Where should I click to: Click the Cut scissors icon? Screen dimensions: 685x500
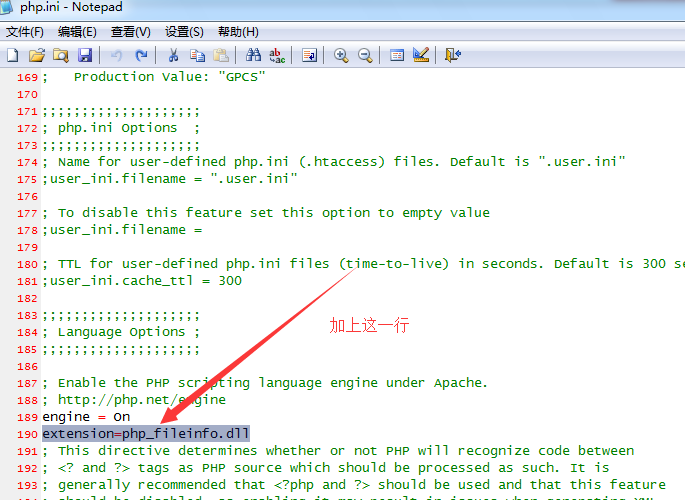coord(173,55)
